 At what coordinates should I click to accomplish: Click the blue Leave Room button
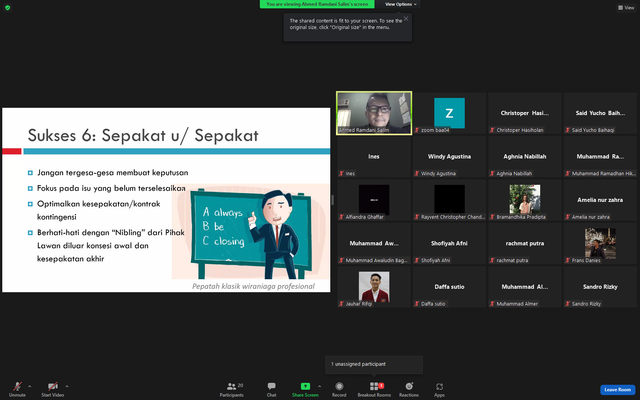pyautogui.click(x=618, y=390)
